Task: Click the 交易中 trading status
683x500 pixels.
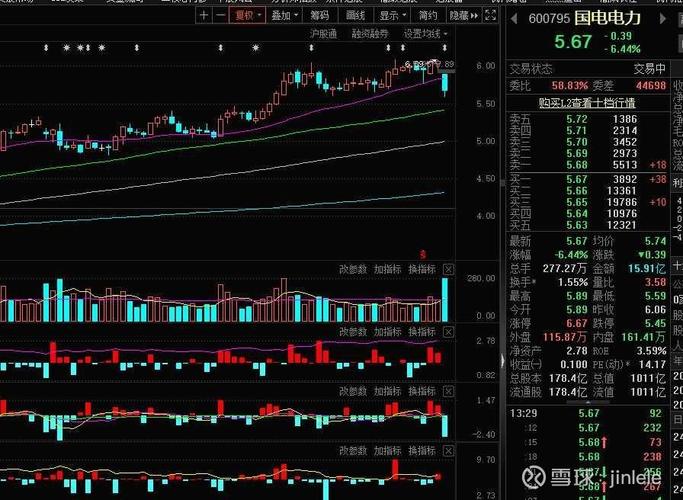Action: [x=649, y=69]
